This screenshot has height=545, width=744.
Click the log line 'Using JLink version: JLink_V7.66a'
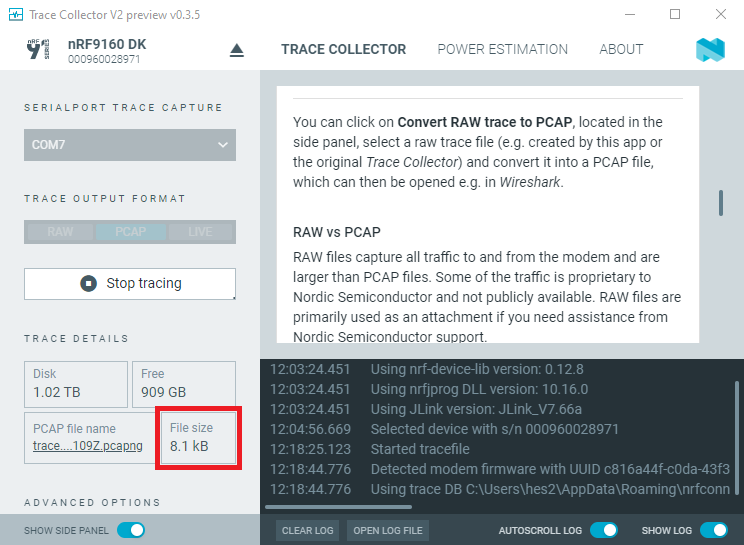click(x=476, y=409)
